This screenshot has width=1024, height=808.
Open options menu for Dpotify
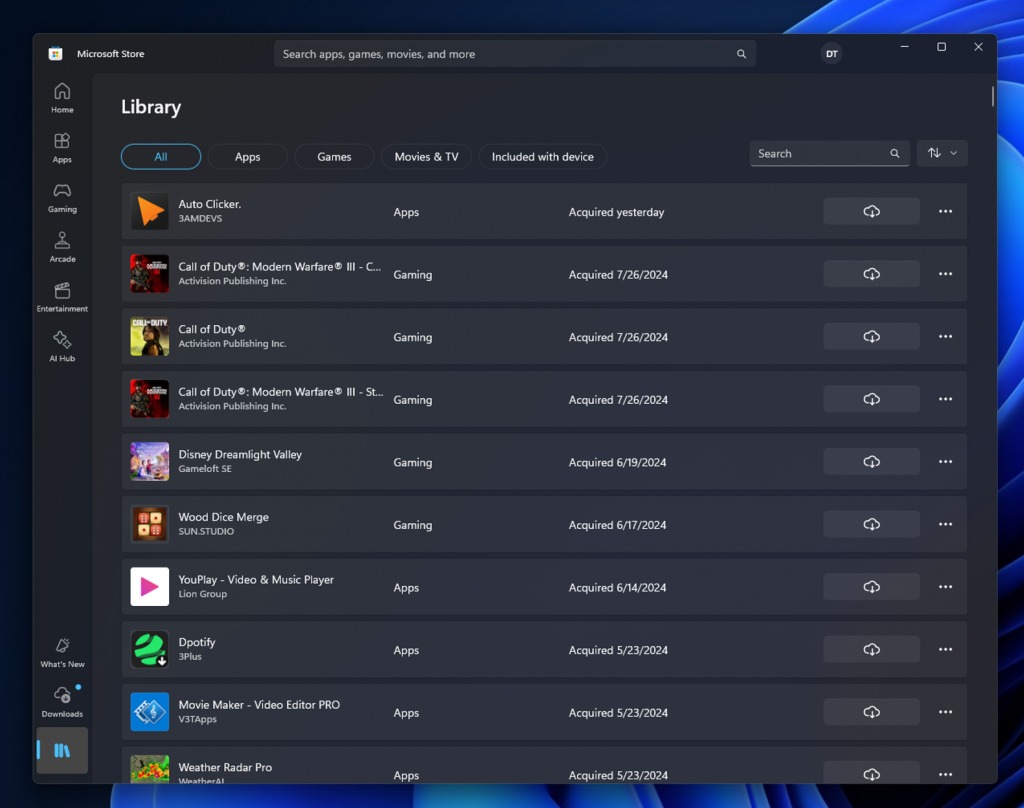tap(944, 649)
